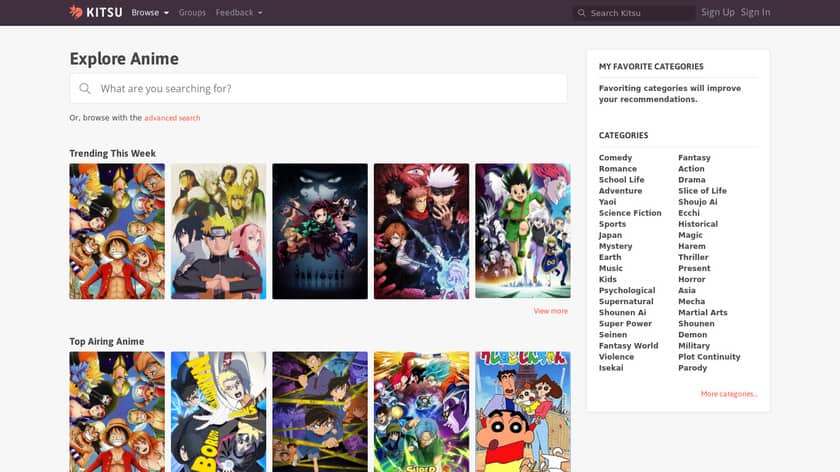Select the Magic category
Image resolution: width=840 pixels, height=472 pixels.
point(690,235)
